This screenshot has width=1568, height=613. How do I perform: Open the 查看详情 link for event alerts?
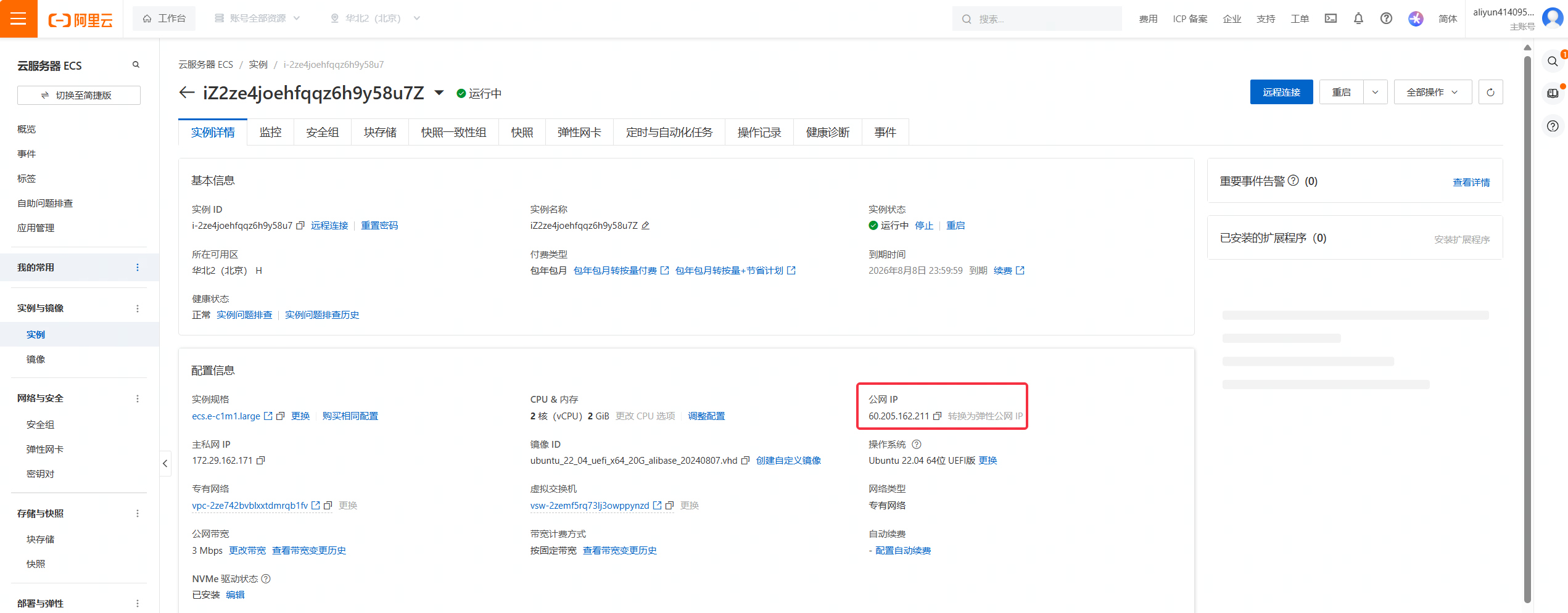pyautogui.click(x=1471, y=183)
